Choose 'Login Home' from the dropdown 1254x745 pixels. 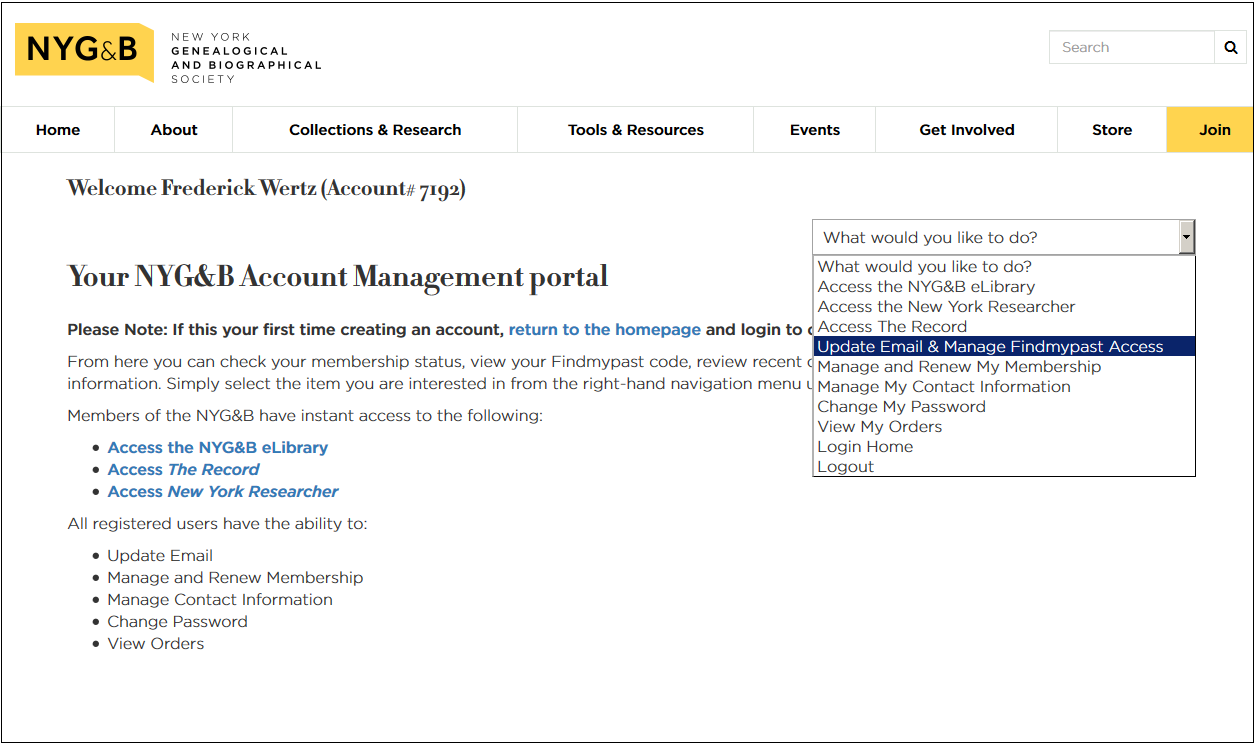865,447
